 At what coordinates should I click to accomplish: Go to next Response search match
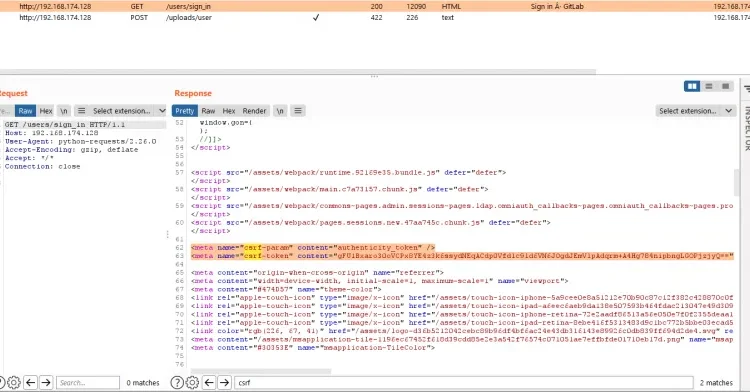point(224,382)
